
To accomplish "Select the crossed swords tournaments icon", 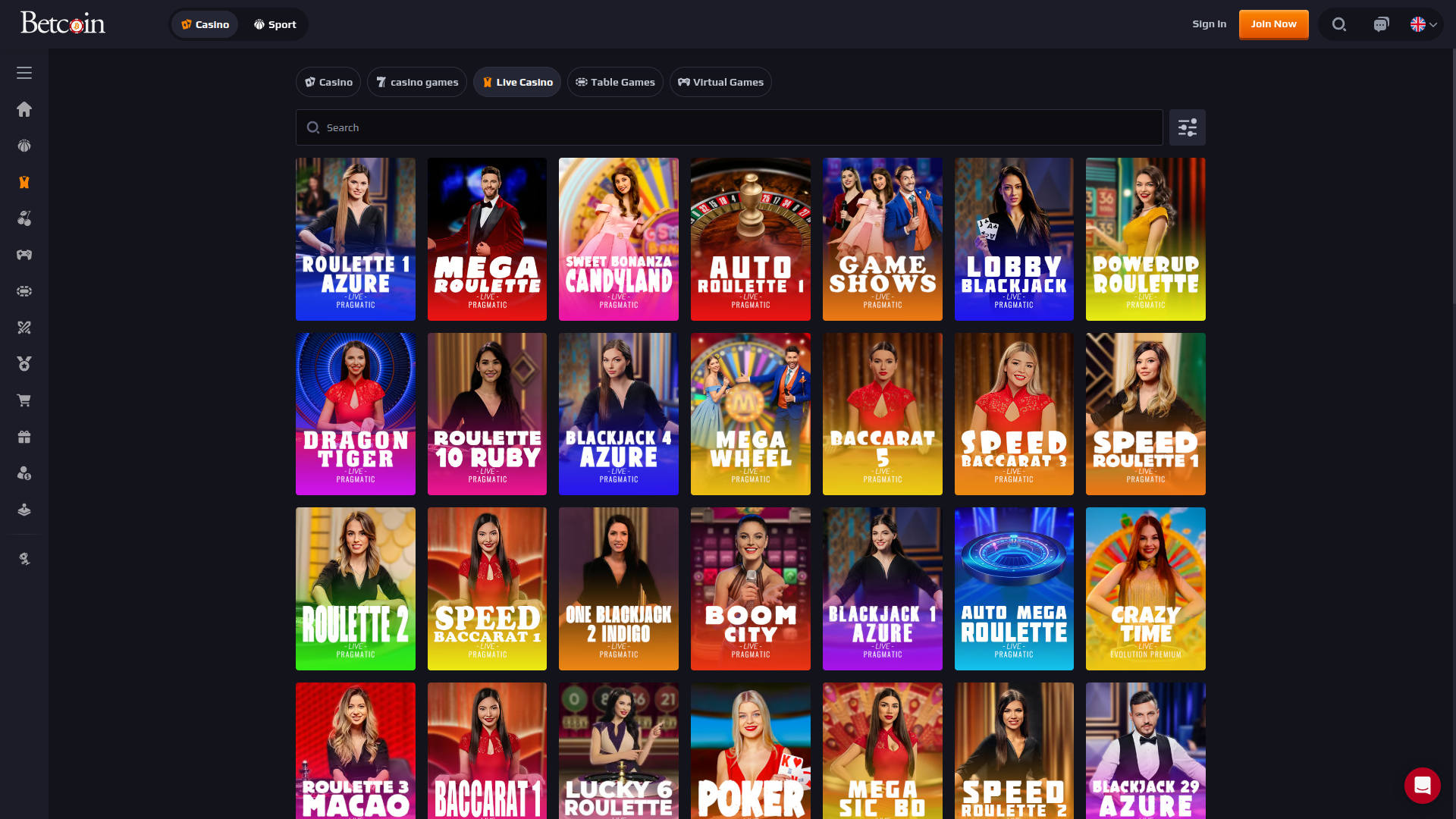I will pos(24,328).
